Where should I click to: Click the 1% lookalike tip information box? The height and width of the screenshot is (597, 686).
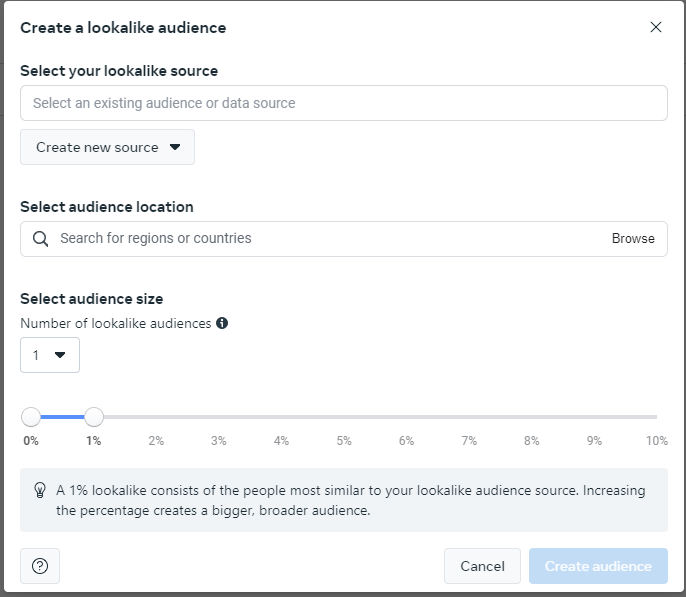(x=344, y=500)
